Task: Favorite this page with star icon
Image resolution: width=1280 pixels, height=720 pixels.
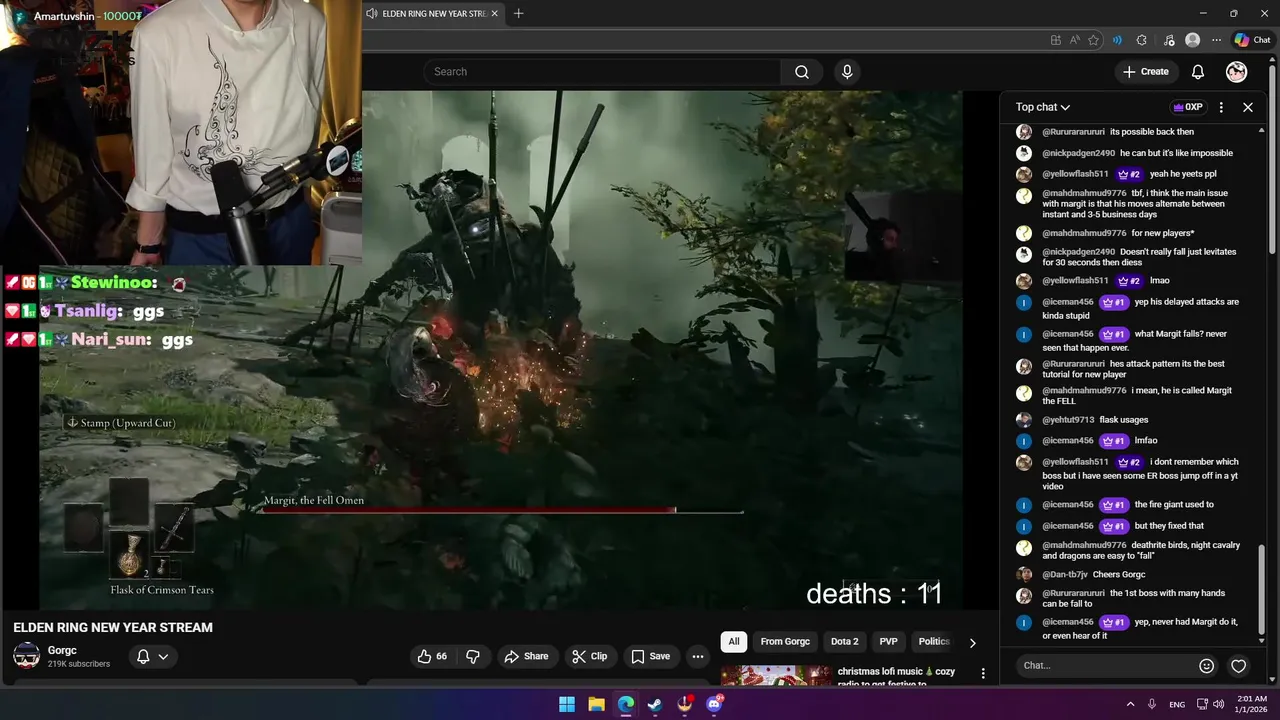Action: (1094, 40)
